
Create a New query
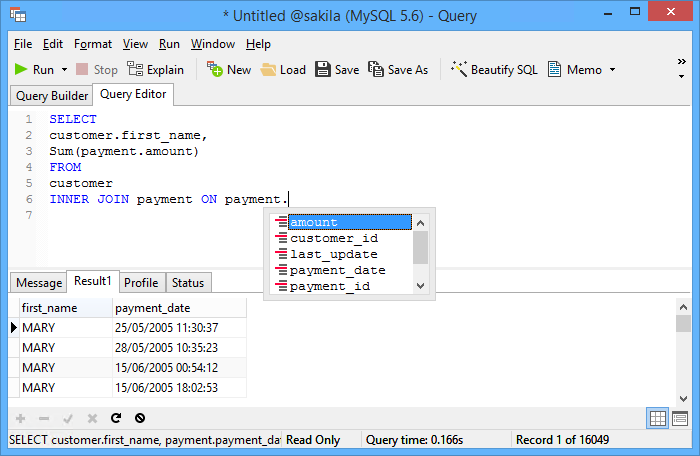click(x=229, y=70)
